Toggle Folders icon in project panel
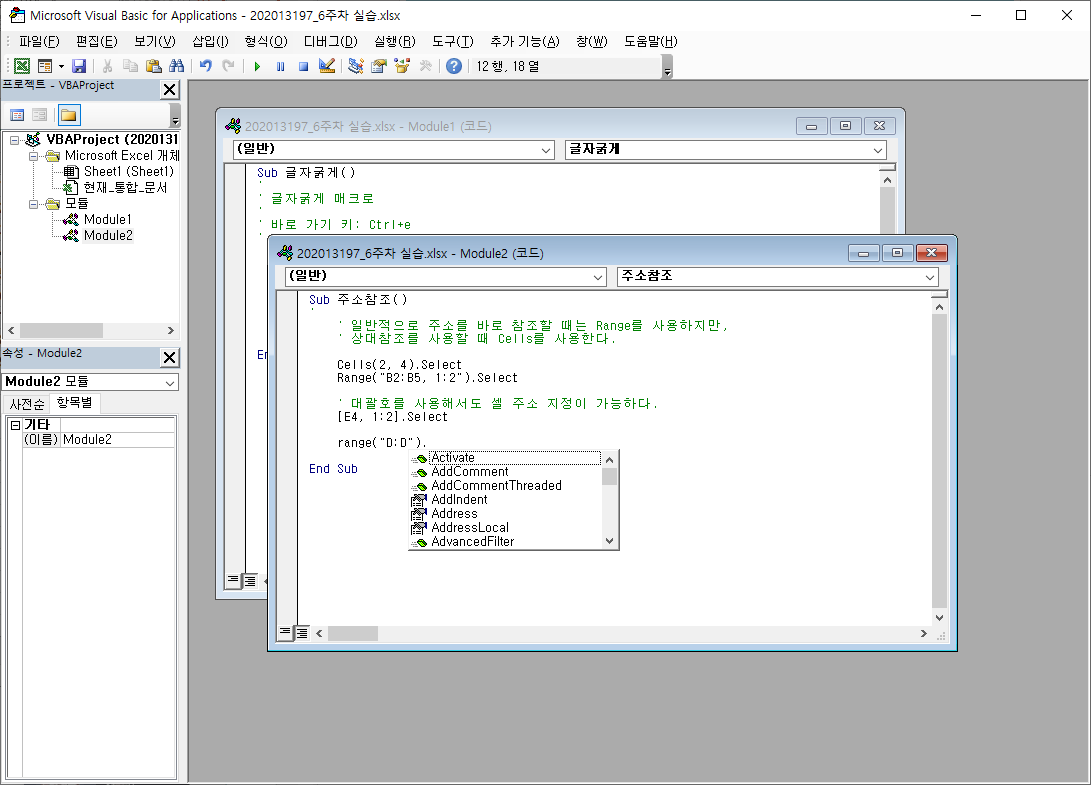The width and height of the screenshot is (1091, 785). point(69,115)
